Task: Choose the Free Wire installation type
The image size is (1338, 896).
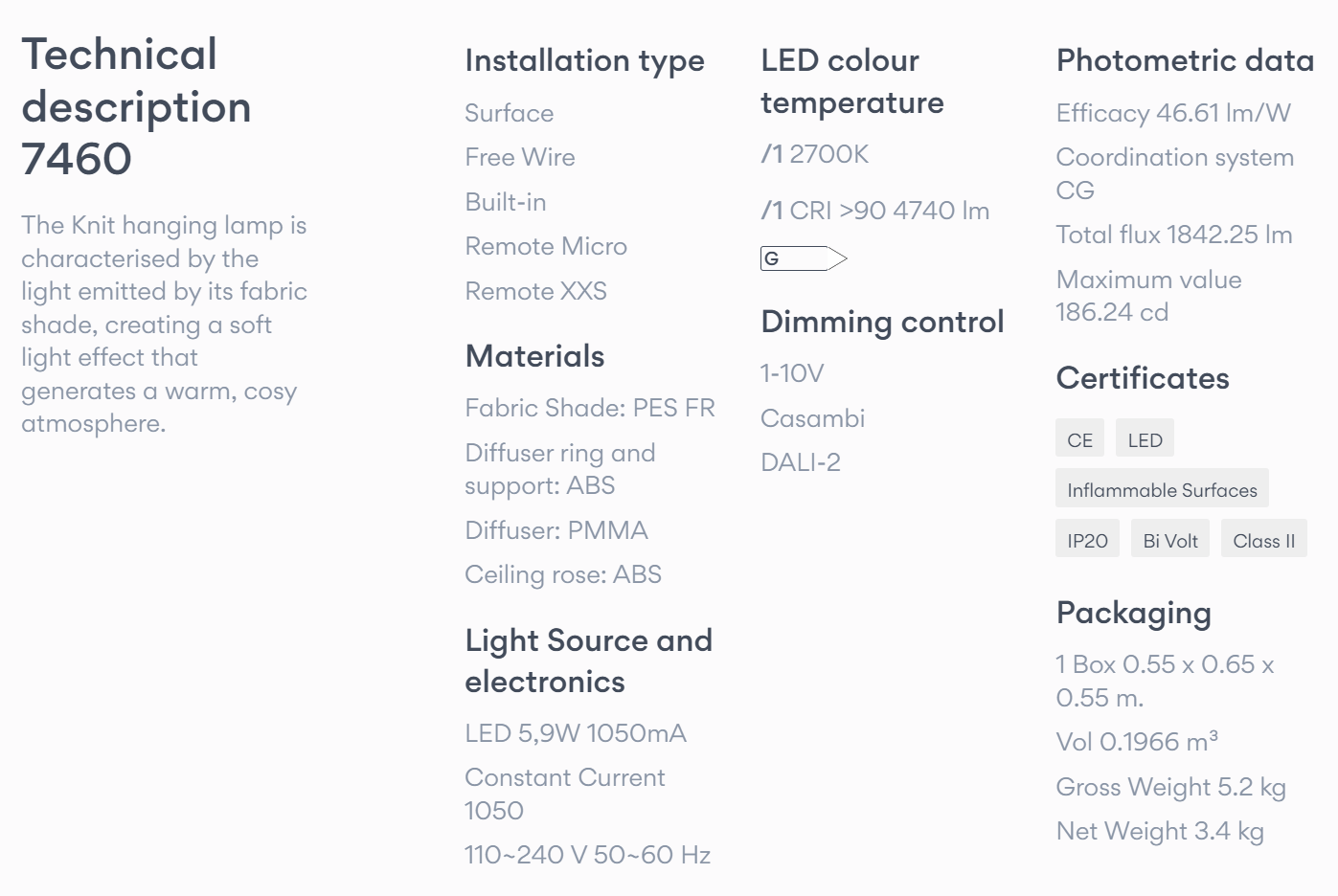Action: coord(520,157)
